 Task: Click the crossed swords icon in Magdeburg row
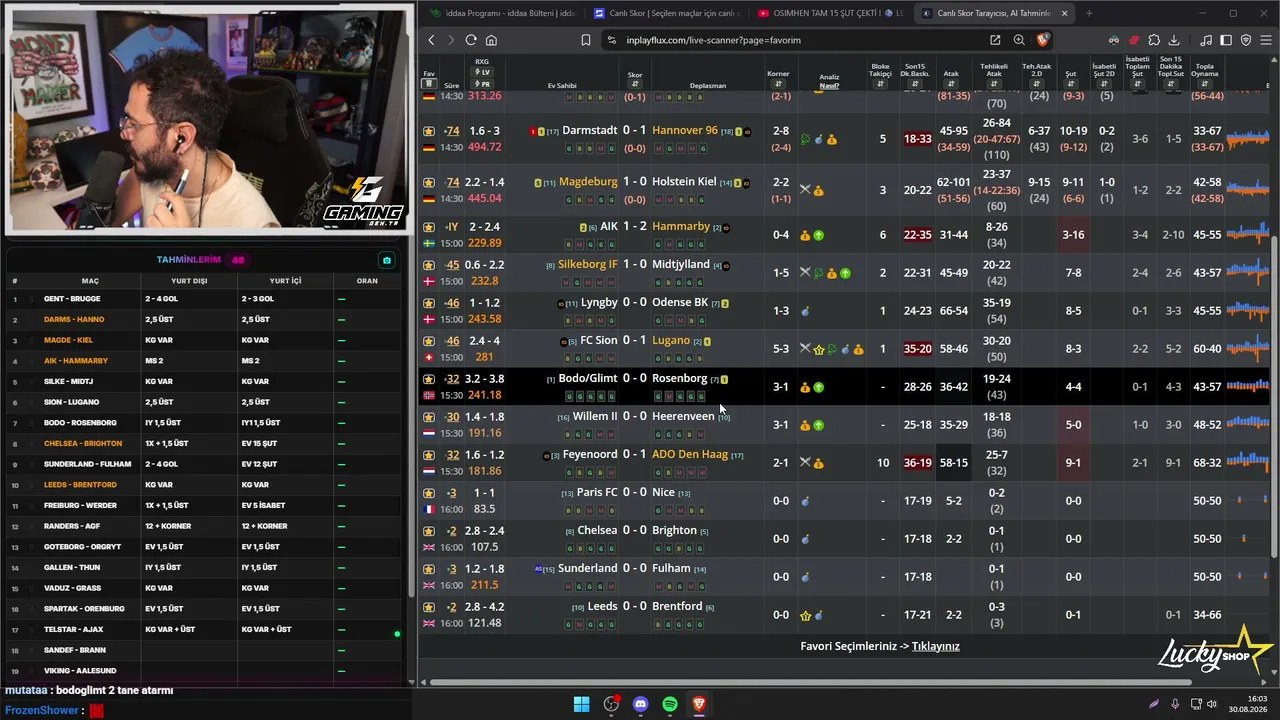805,190
